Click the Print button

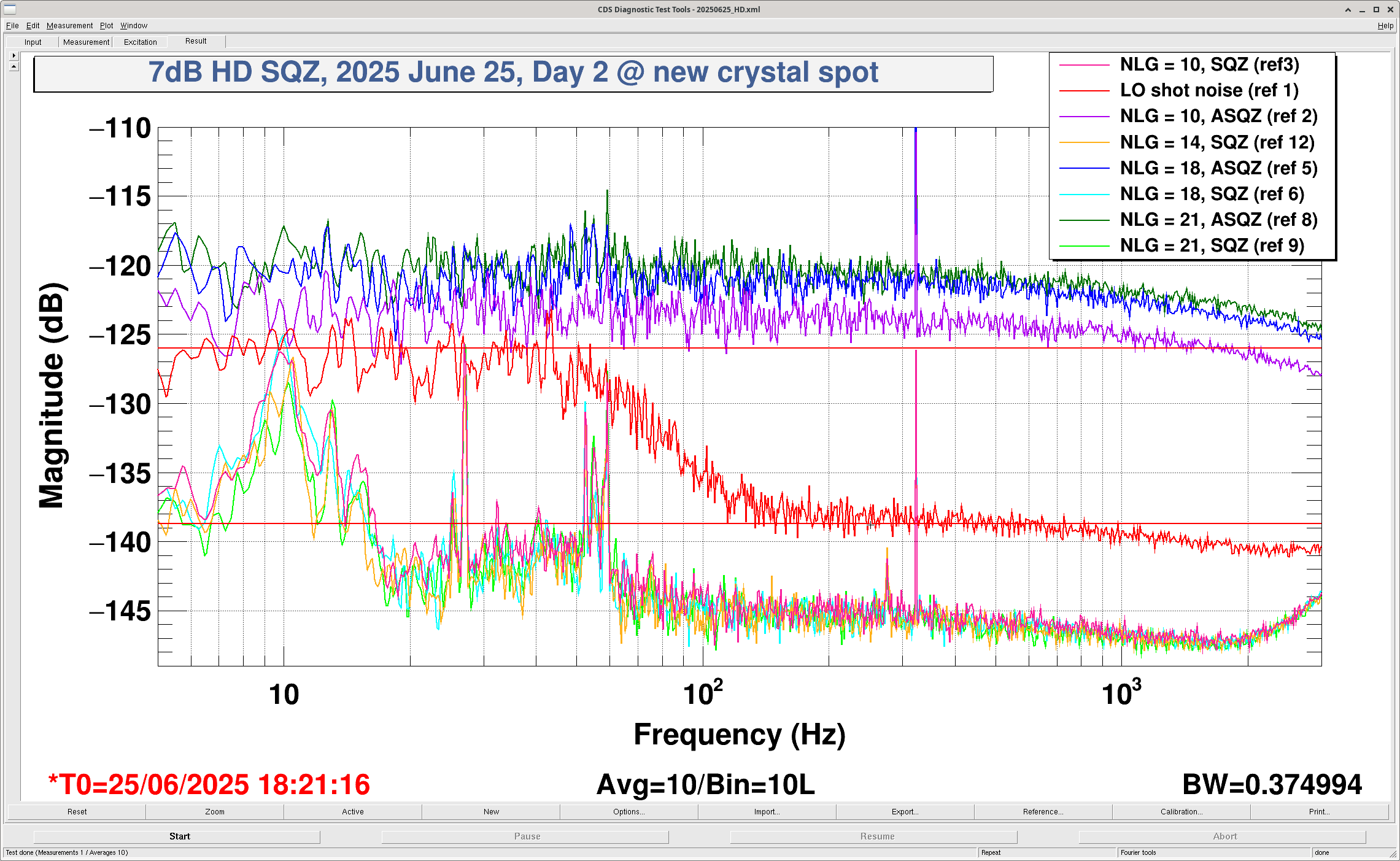[1320, 811]
